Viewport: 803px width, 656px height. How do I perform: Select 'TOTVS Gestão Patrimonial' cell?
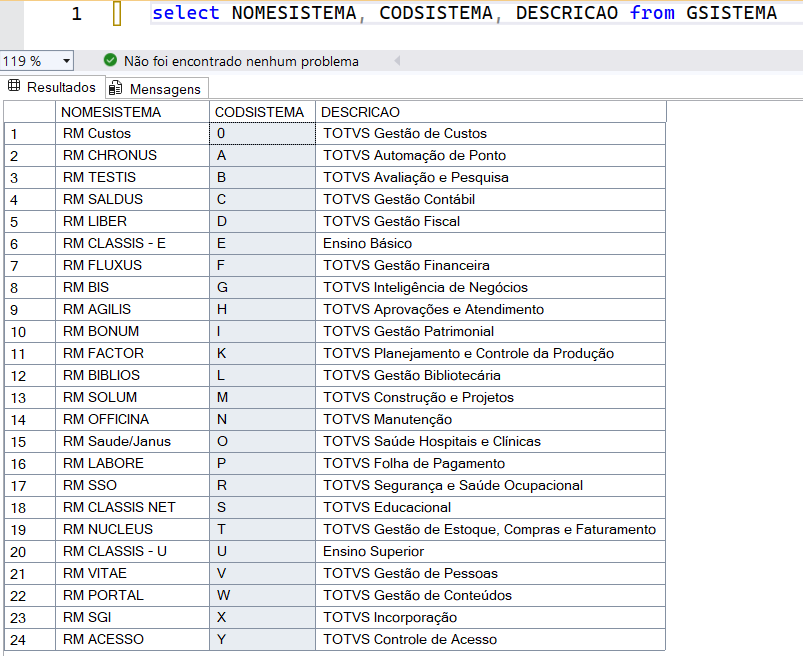[x=491, y=332]
